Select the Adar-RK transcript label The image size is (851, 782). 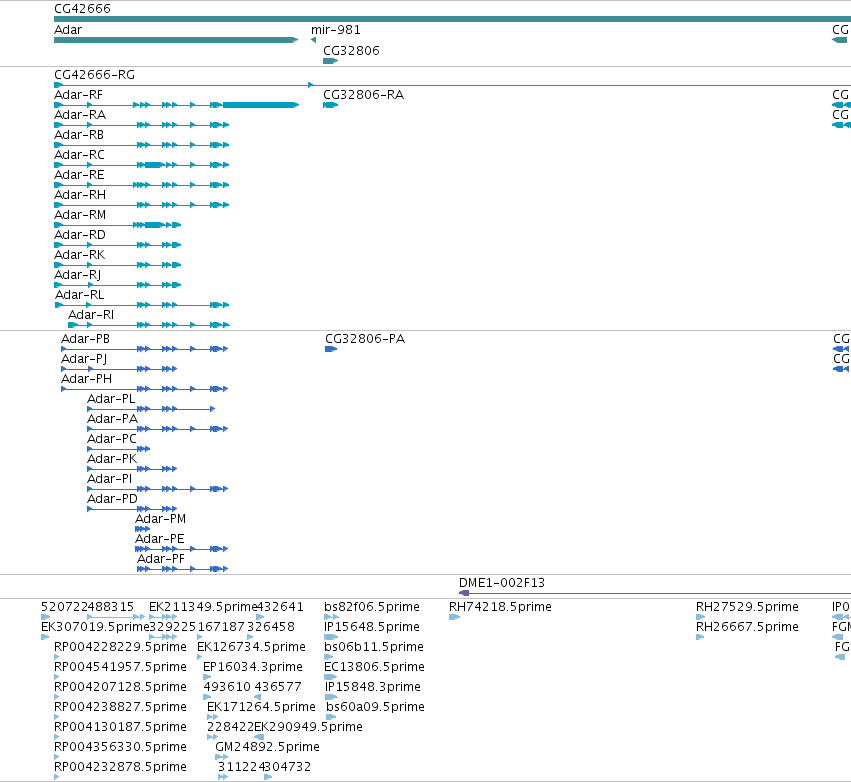(79, 255)
